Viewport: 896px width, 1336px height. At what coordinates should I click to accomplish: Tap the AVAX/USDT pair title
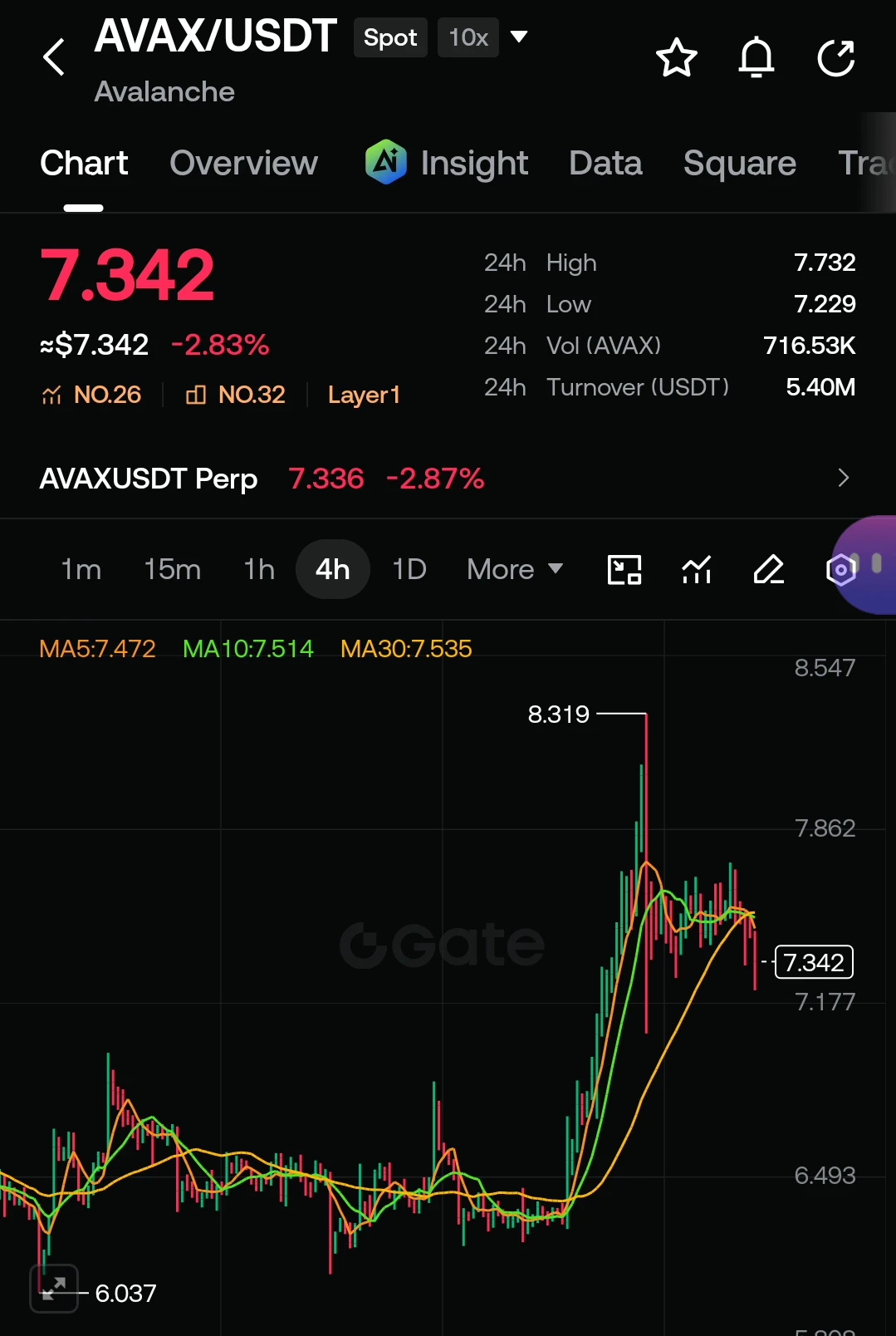click(215, 37)
